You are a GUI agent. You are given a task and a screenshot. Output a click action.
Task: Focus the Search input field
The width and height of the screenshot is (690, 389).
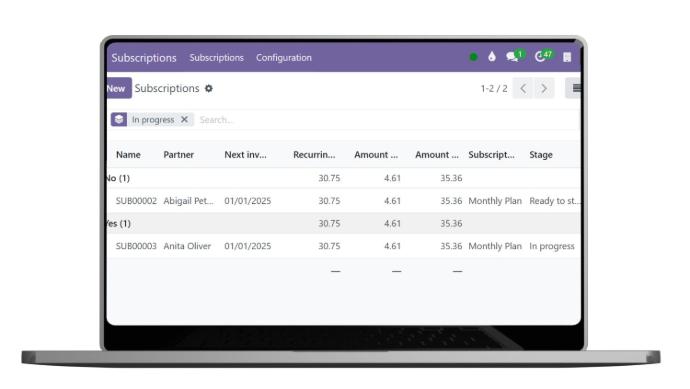[387, 120]
